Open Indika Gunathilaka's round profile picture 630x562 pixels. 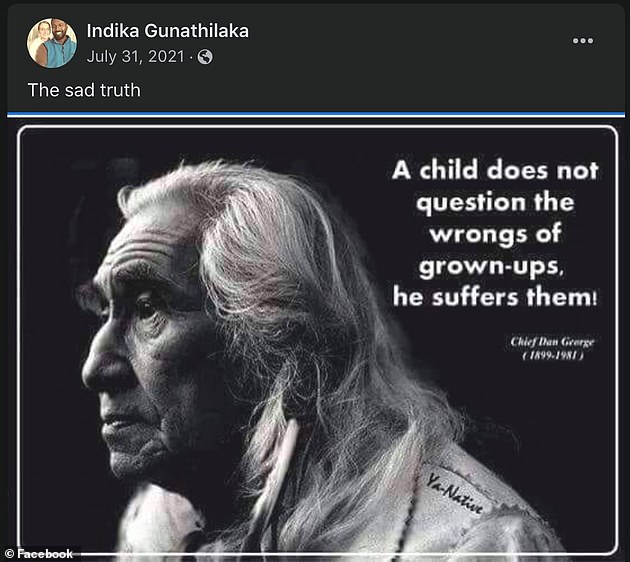[52, 43]
